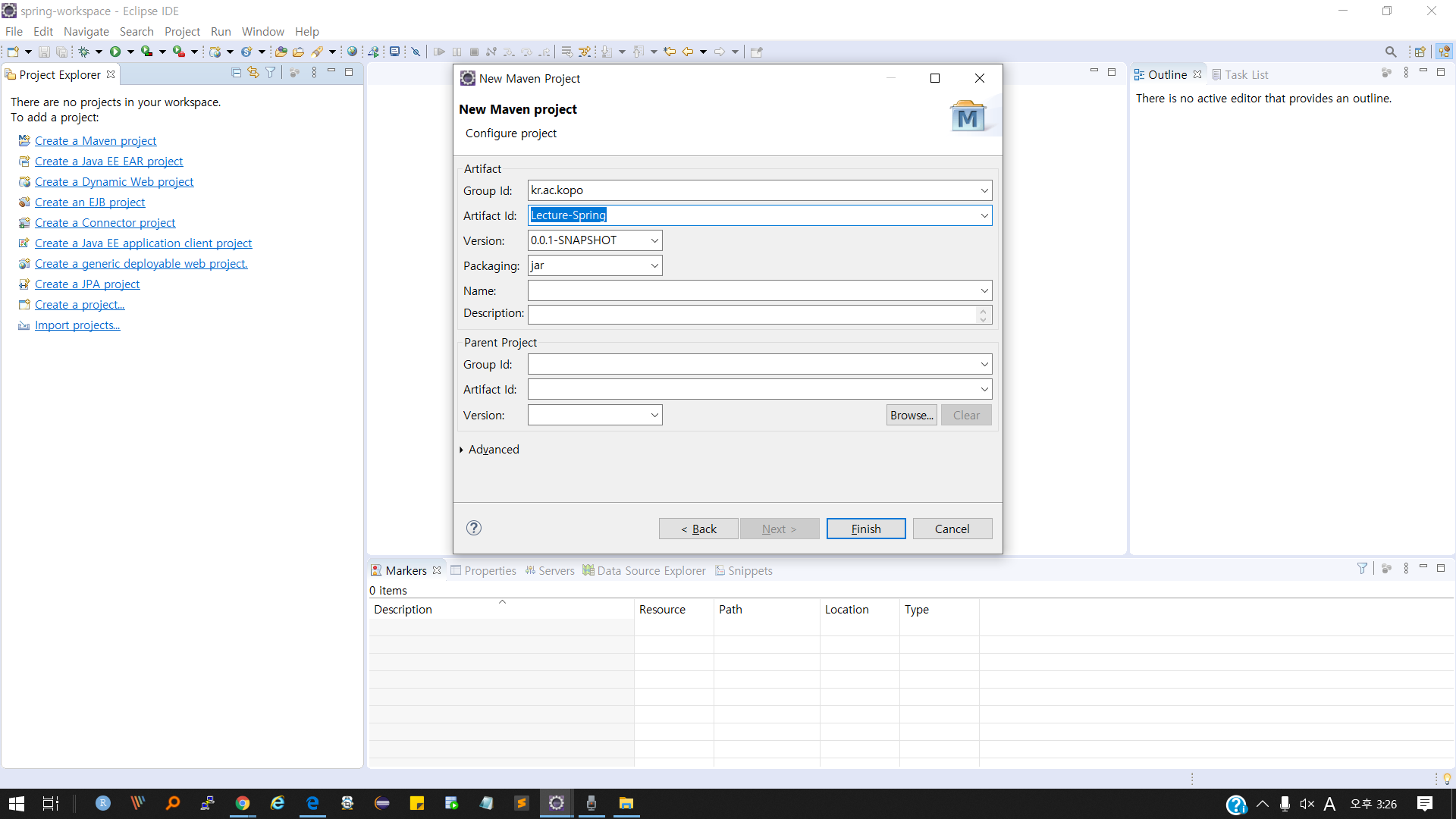This screenshot has height=819, width=1456.
Task: Open the Artifact Id dropdown for Lecture-Spring
Action: click(984, 215)
